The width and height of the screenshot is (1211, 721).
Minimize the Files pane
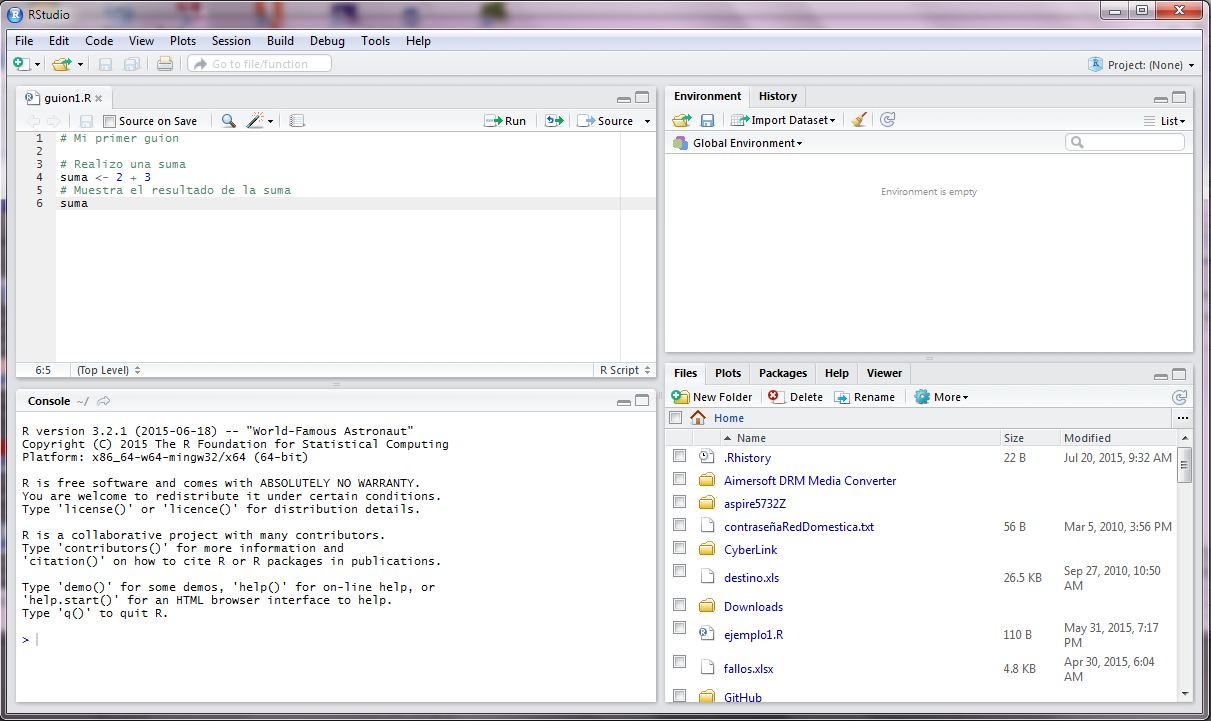pos(1161,375)
